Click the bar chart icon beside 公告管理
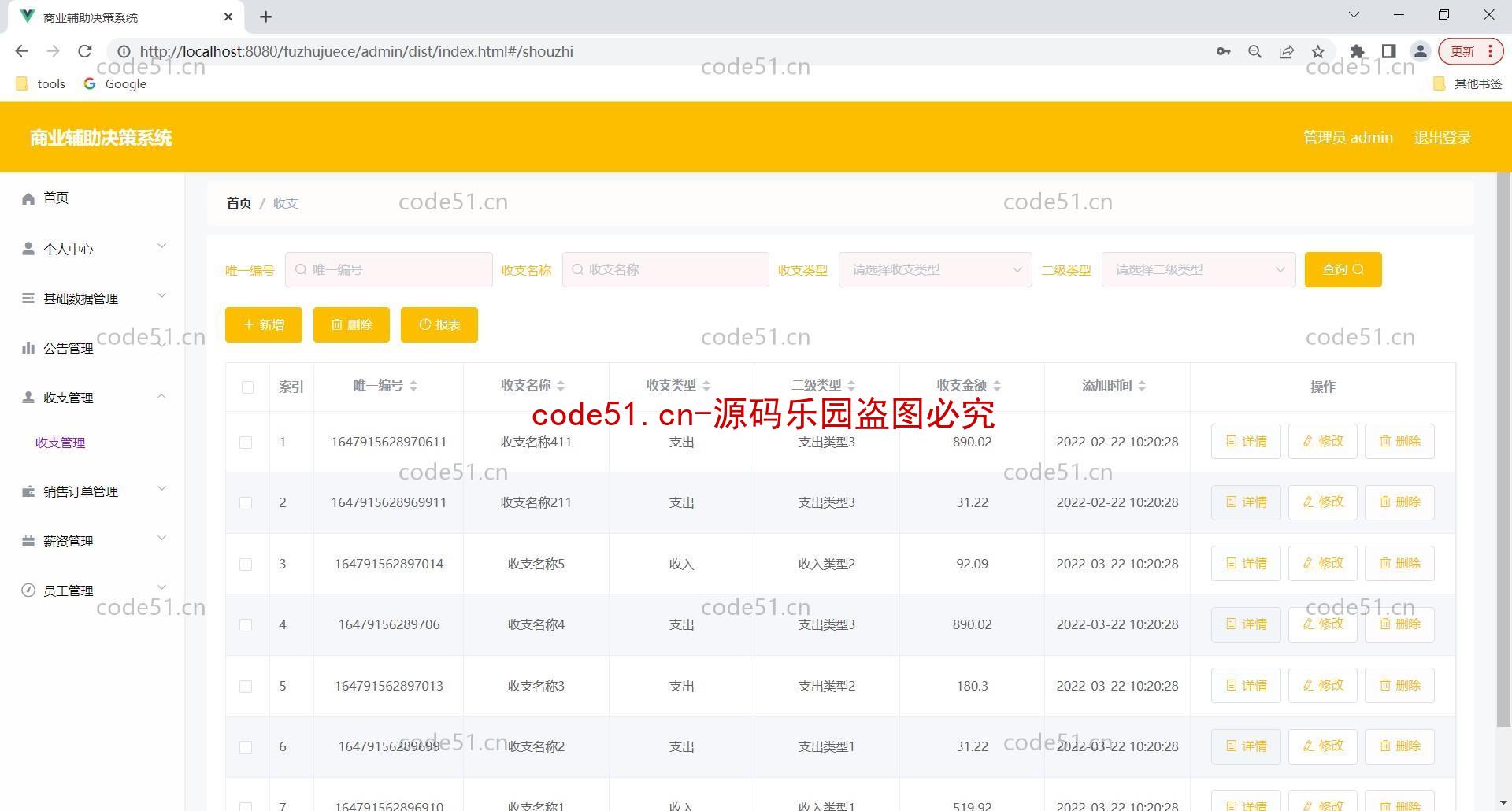The width and height of the screenshot is (1512, 811). (28, 348)
